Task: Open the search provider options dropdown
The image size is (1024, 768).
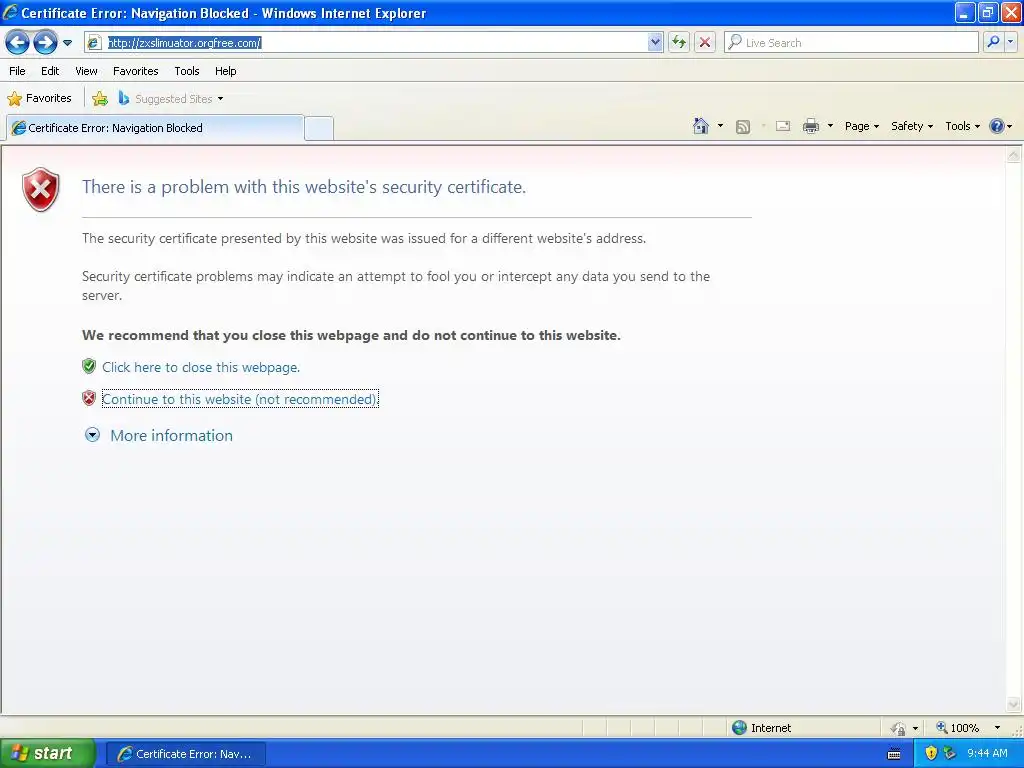Action: pos(1010,42)
